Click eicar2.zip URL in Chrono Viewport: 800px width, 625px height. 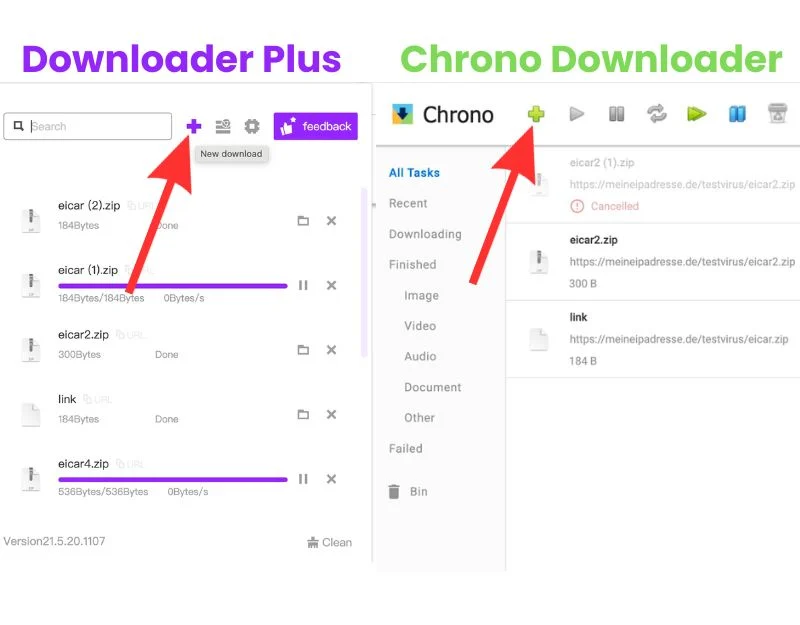pos(682,262)
